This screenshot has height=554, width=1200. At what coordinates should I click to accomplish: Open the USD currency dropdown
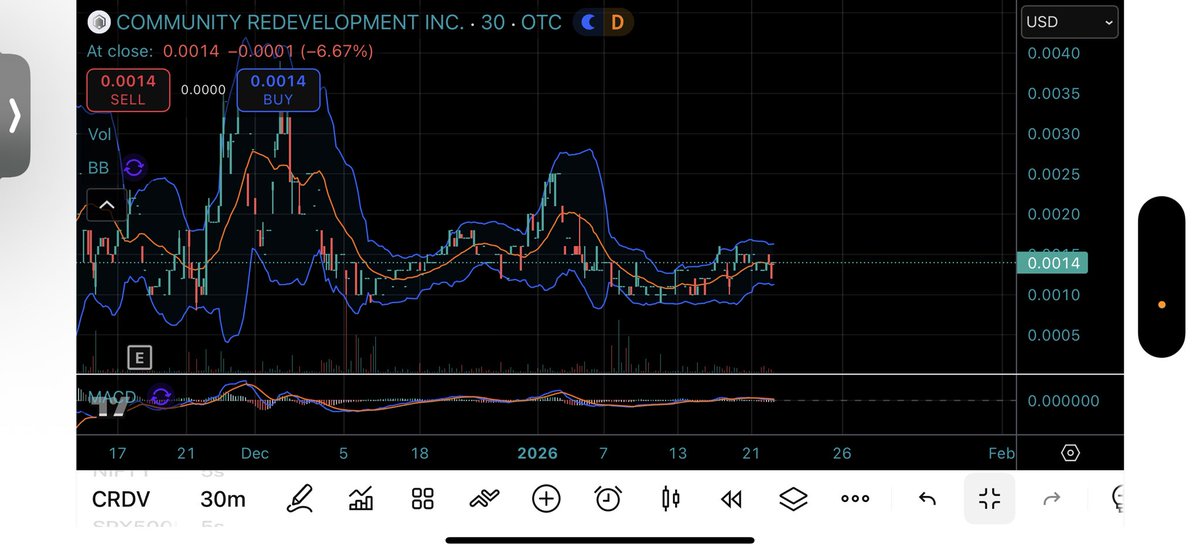(1069, 21)
